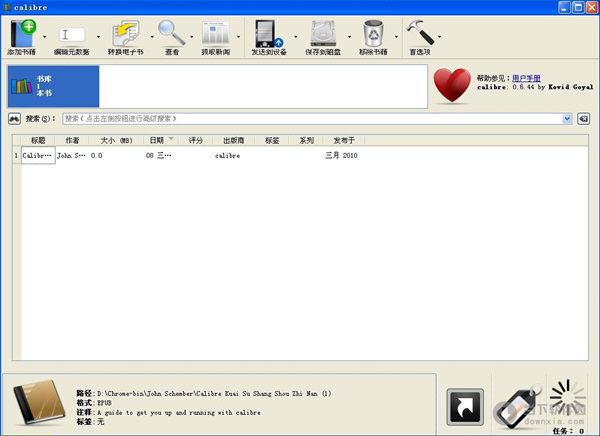
Task: Open the View (查看) magnifier icon
Action: point(172,33)
